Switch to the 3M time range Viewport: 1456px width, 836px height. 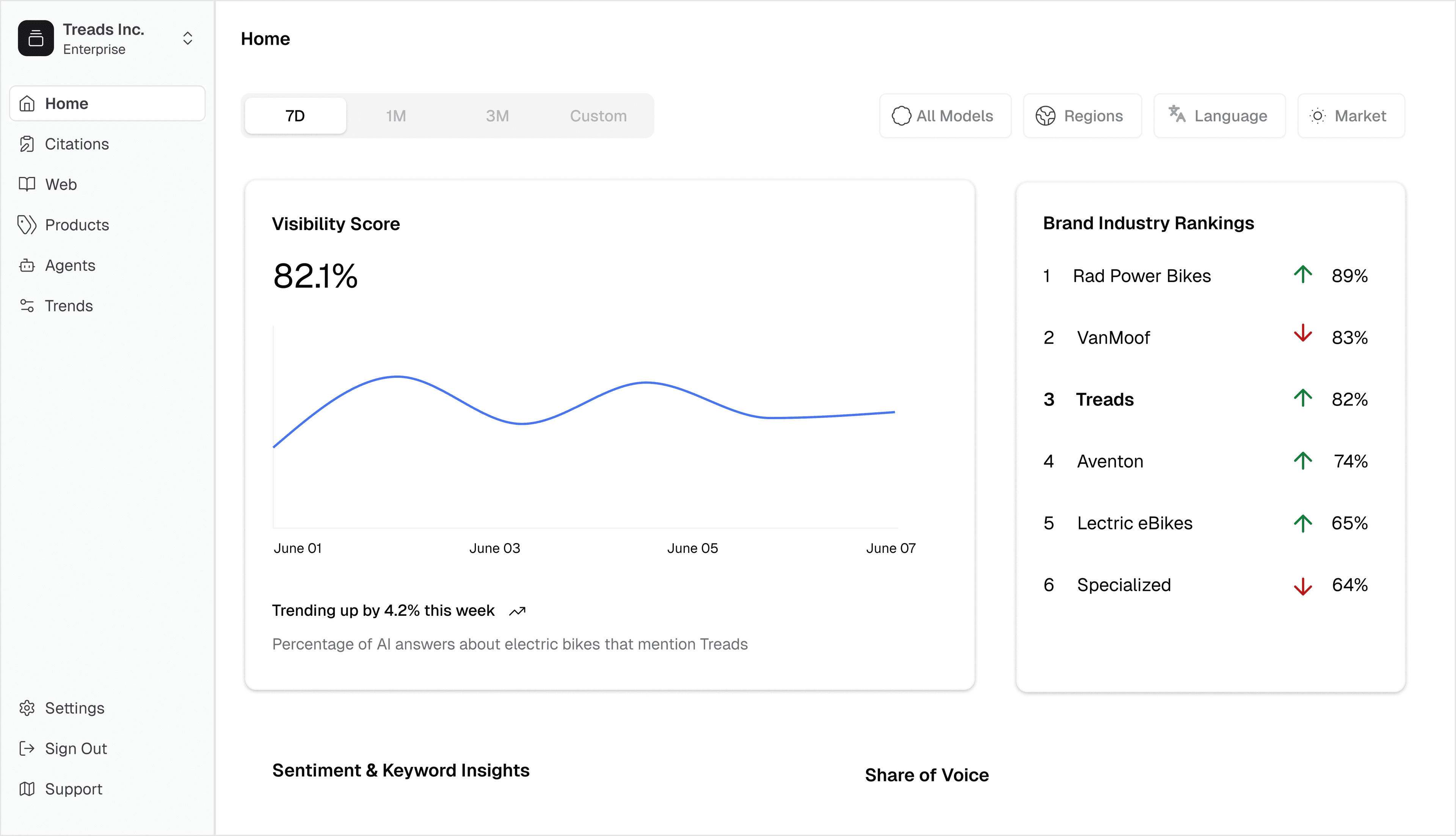[497, 116]
